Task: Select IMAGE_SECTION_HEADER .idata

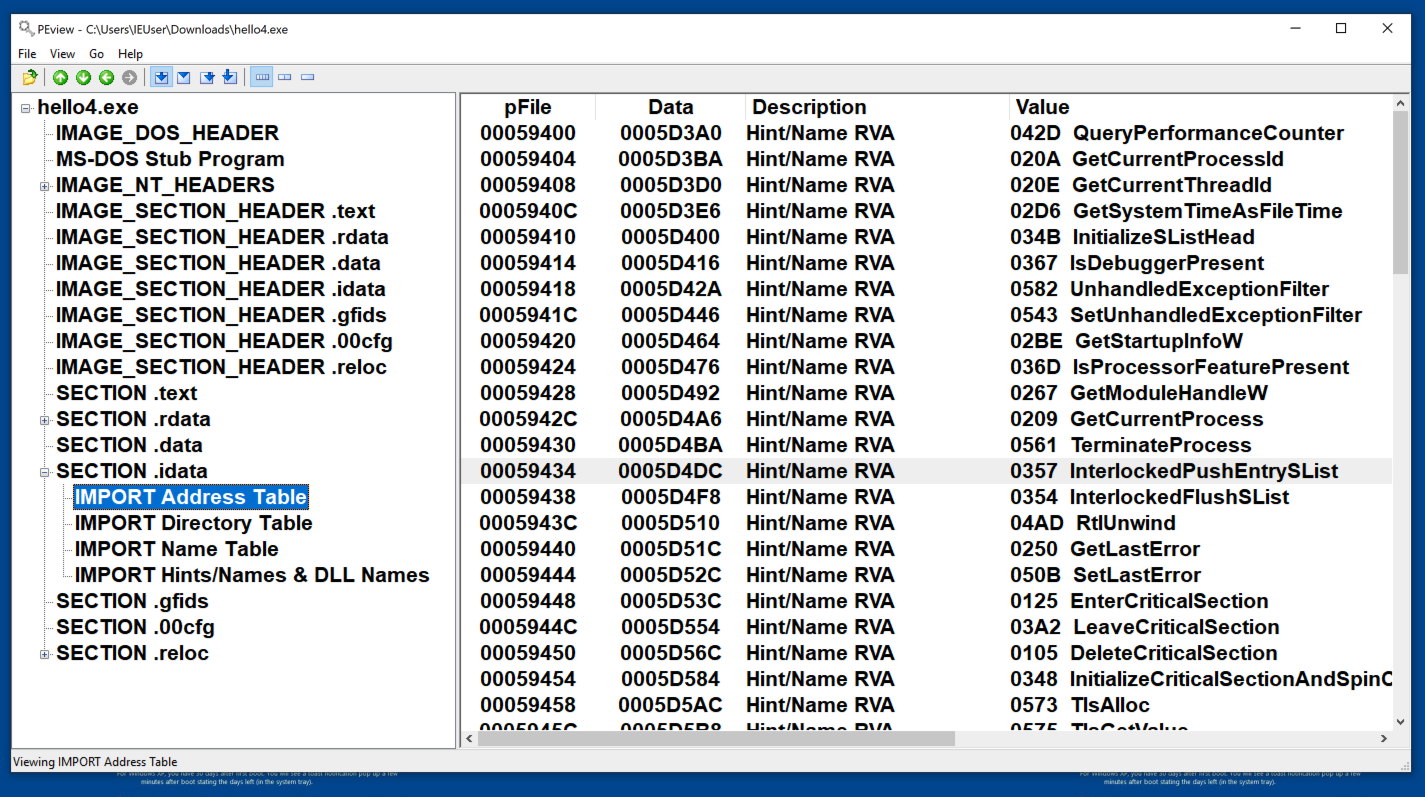Action: (x=220, y=289)
